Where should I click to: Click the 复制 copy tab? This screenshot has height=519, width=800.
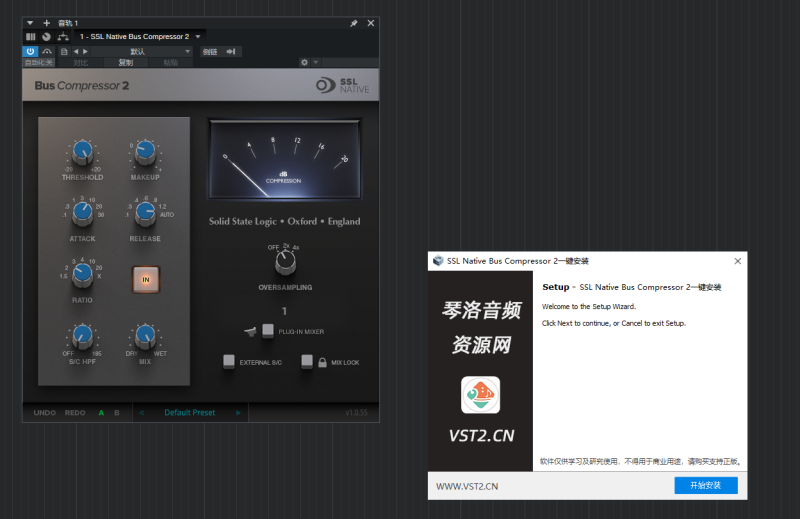(125, 62)
